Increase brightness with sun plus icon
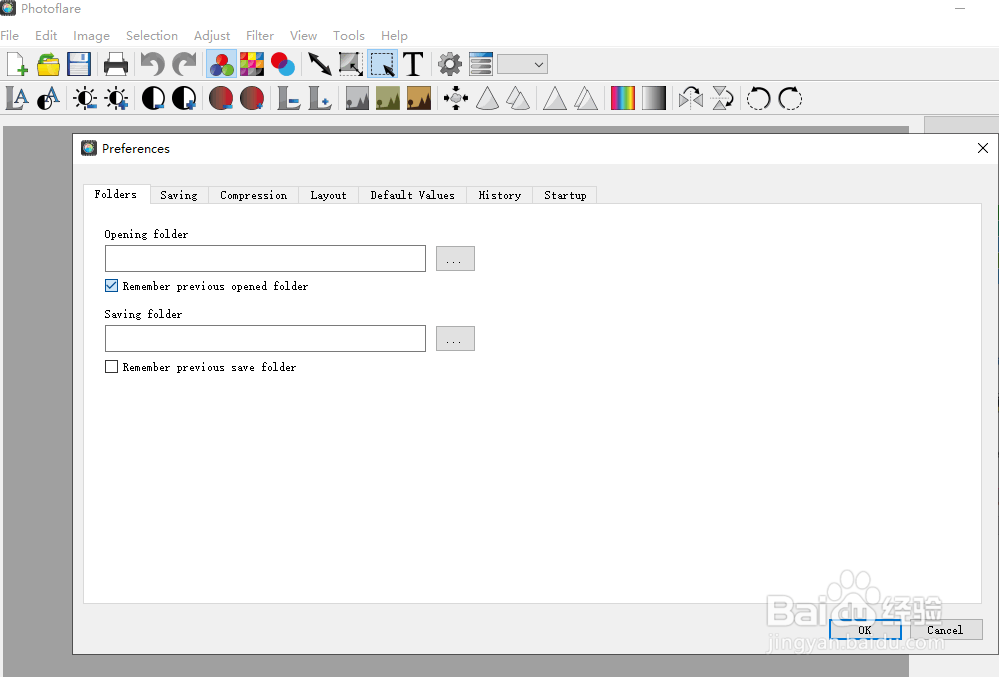The image size is (999, 677). (x=117, y=99)
